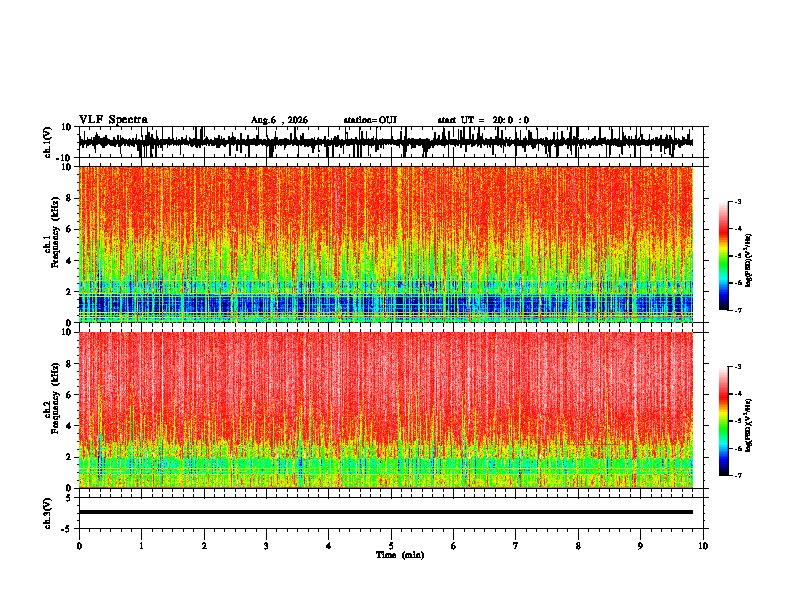This screenshot has width=792, height=612.
Task: Click the "10" tick label on time axis
Action: [703, 546]
